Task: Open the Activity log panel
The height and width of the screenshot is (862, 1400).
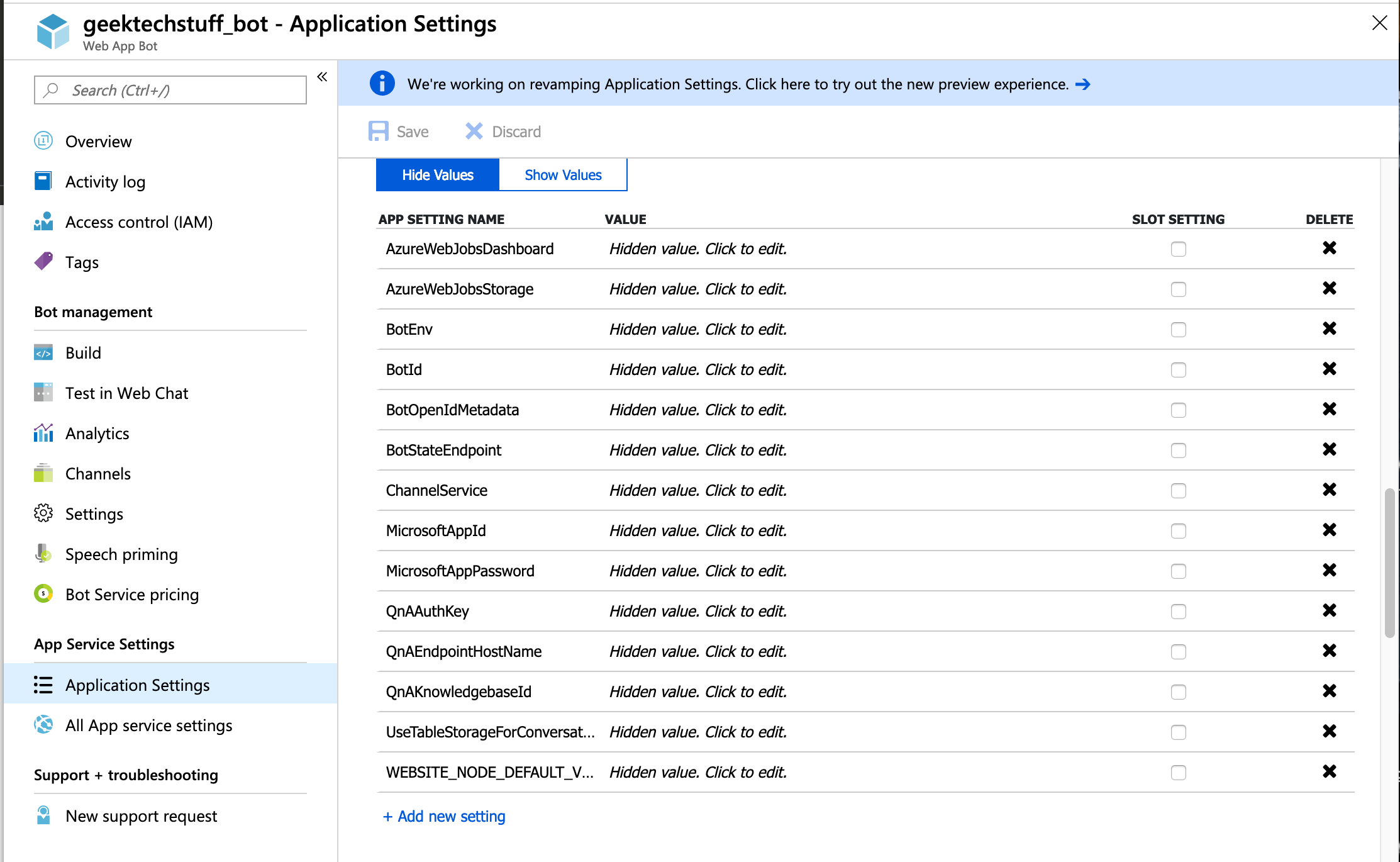Action: [x=106, y=181]
